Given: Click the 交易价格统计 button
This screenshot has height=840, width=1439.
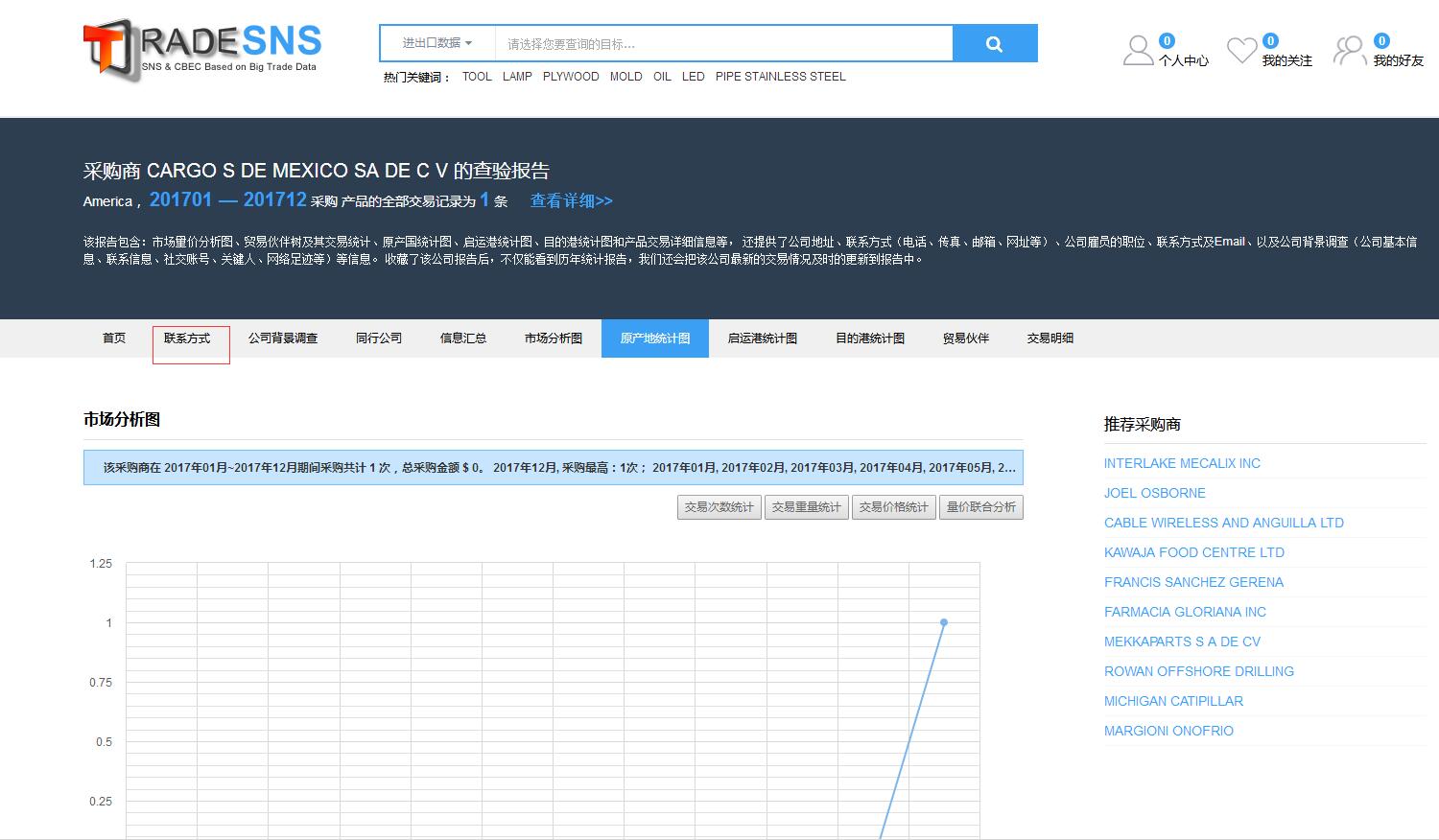Looking at the screenshot, I should coord(894,507).
